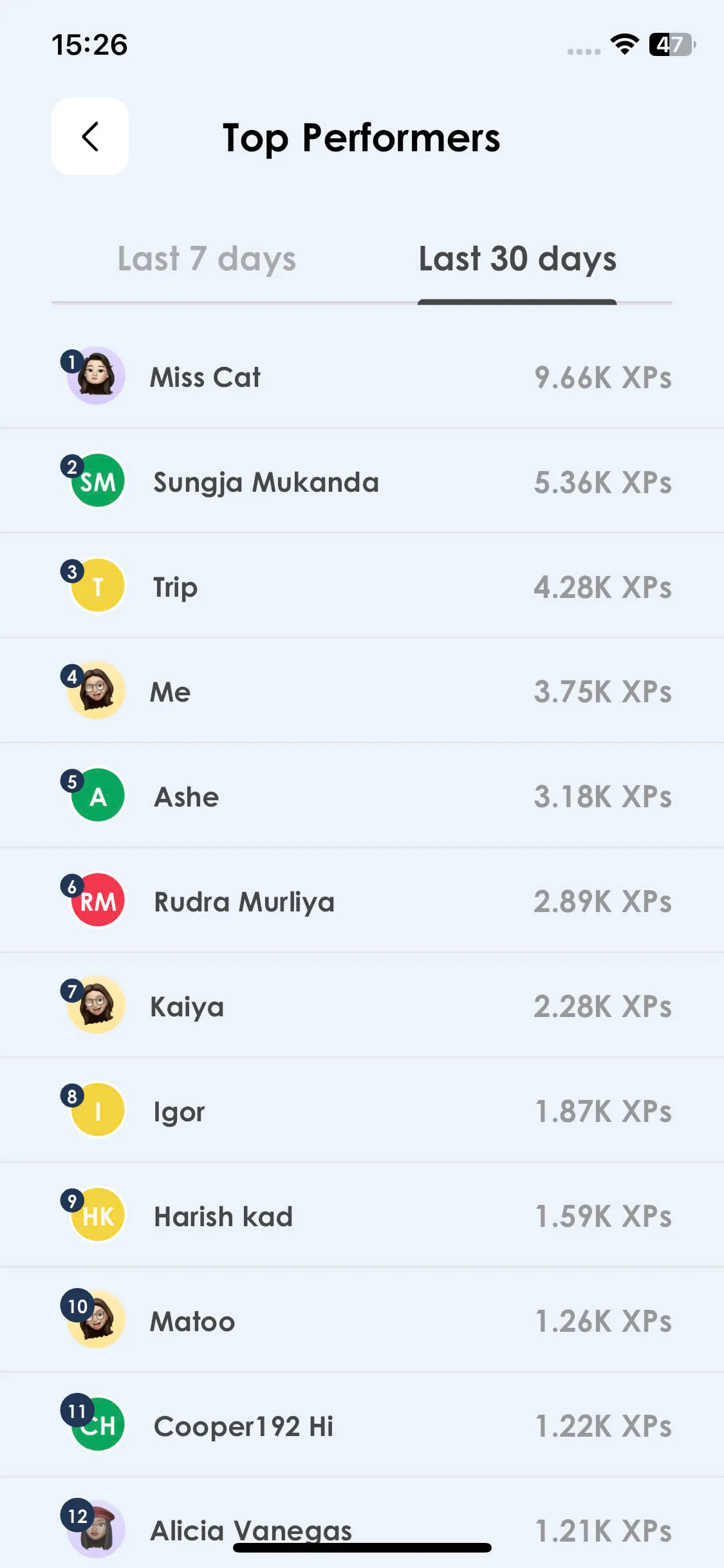This screenshot has width=724, height=1568.
Task: Open the Me avatar at rank 4
Action: pos(97,691)
